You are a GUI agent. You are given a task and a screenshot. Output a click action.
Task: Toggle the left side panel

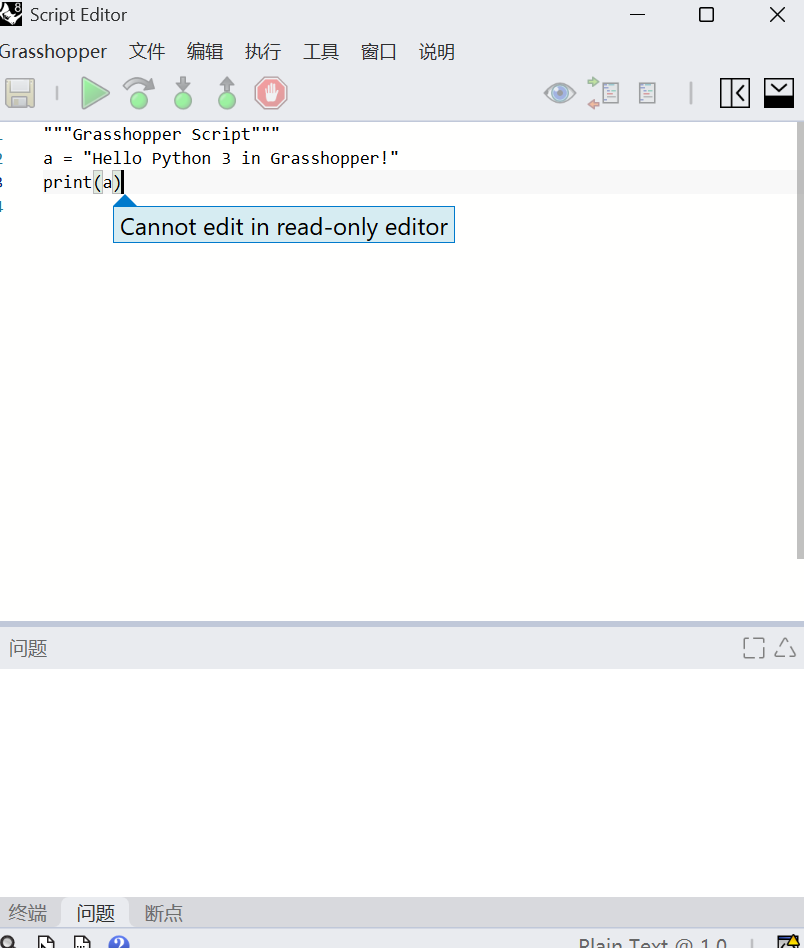tap(735, 94)
